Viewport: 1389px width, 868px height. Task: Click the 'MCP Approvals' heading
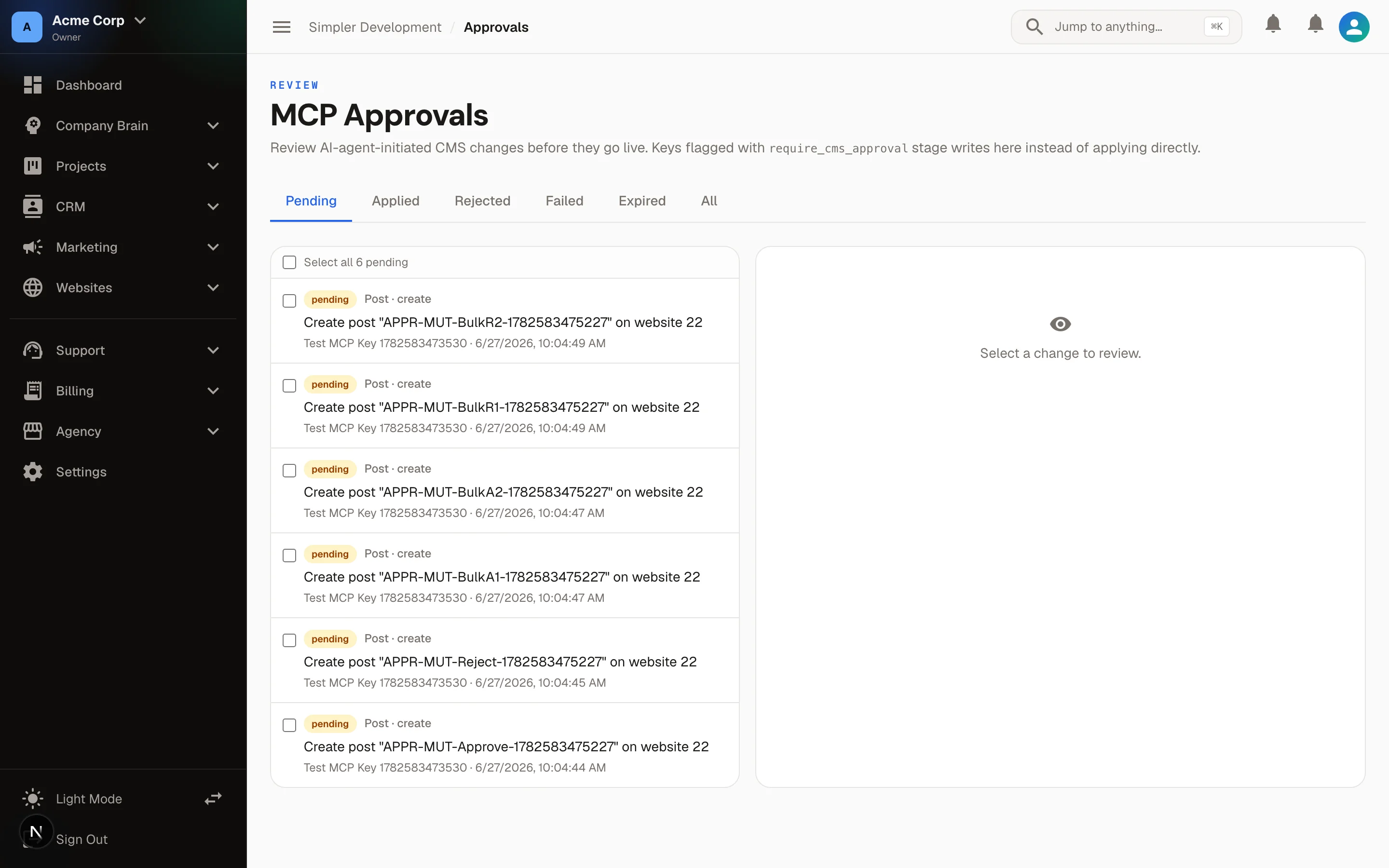379,115
